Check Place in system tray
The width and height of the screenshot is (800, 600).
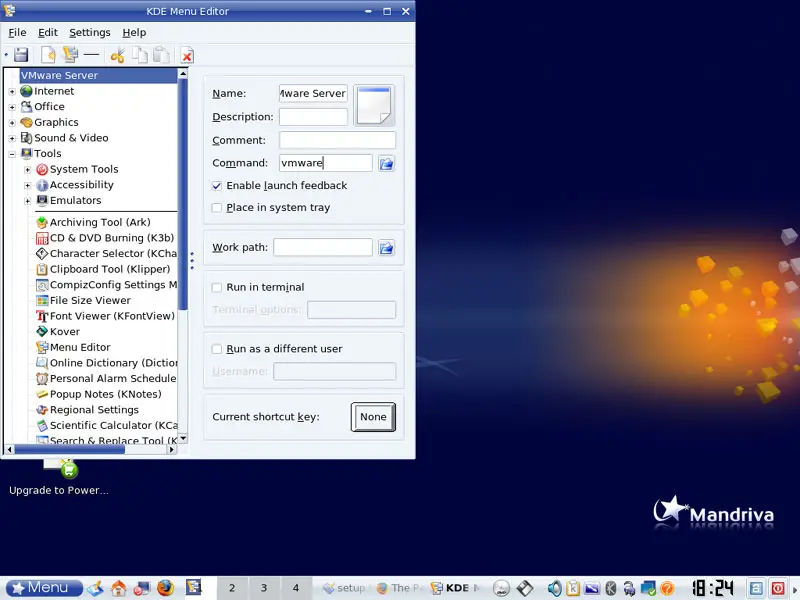[217, 208]
